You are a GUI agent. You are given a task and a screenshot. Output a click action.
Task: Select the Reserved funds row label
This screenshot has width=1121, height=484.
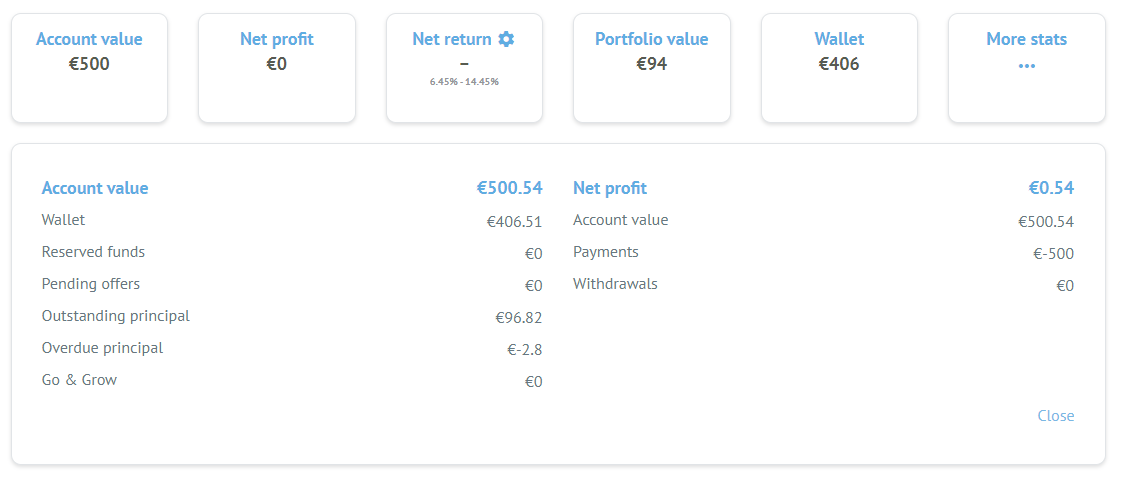(x=93, y=252)
